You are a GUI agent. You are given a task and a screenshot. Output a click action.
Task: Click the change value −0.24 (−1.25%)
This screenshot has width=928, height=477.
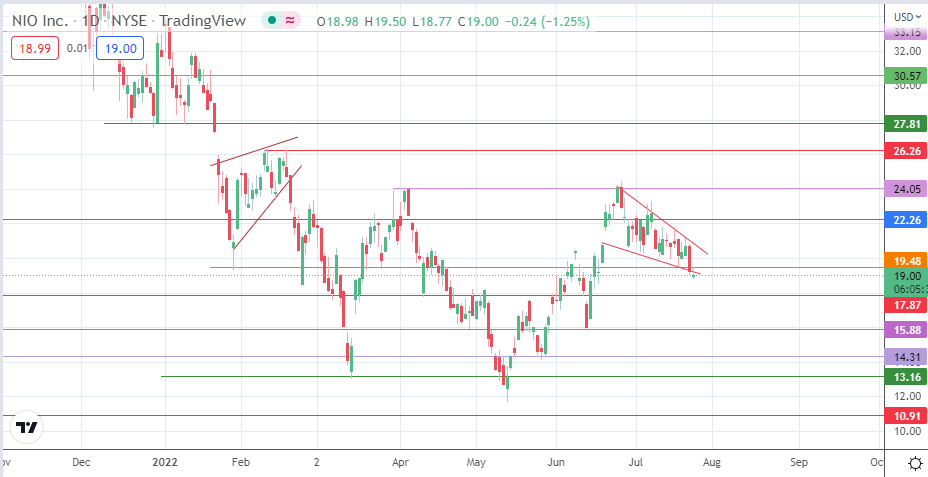[547, 22]
